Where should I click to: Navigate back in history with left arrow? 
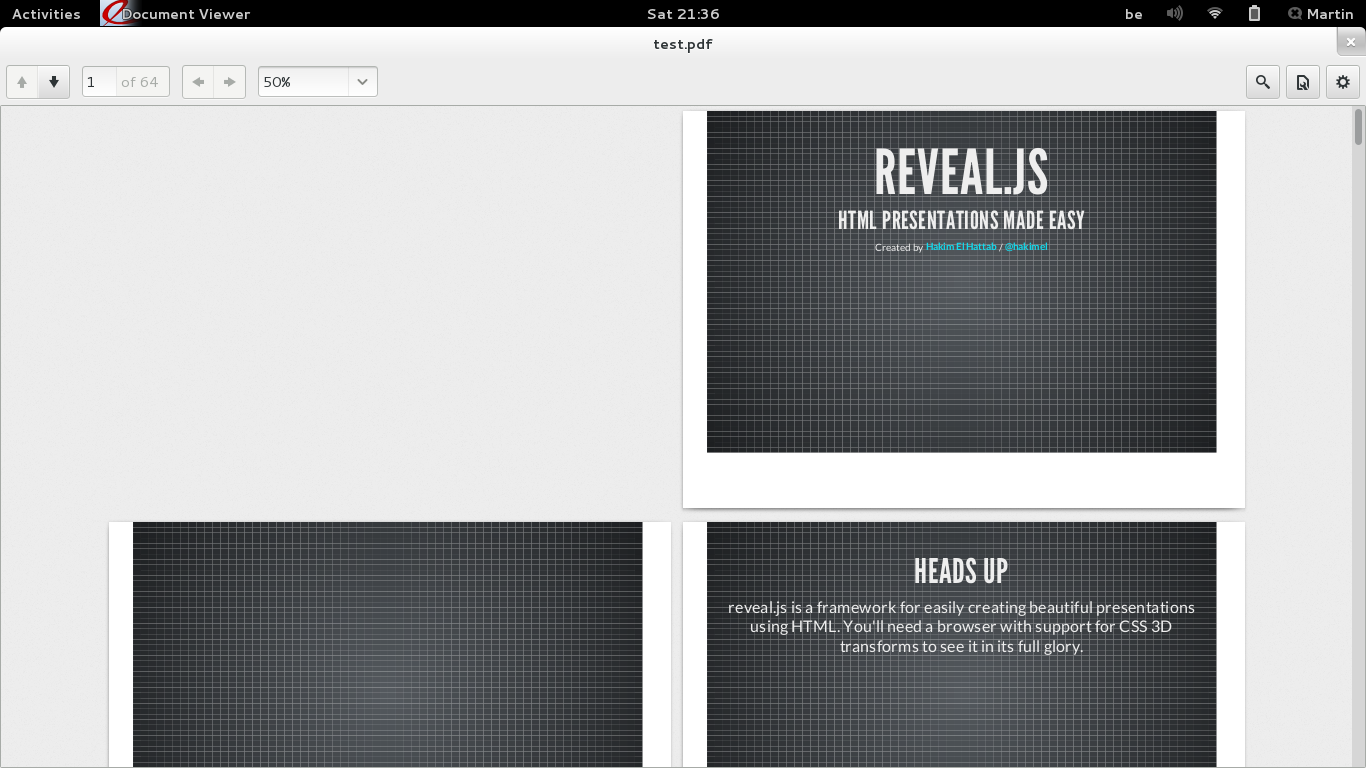click(198, 82)
